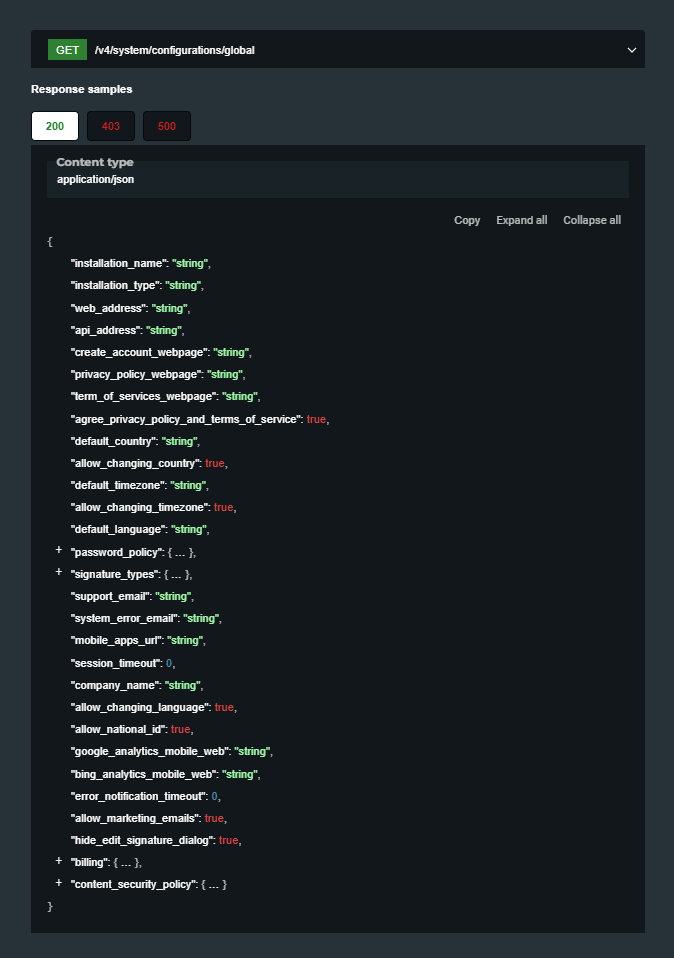Image resolution: width=674 pixels, height=958 pixels.
Task: Collapse the GET endpoint chevron
Action: [631, 49]
